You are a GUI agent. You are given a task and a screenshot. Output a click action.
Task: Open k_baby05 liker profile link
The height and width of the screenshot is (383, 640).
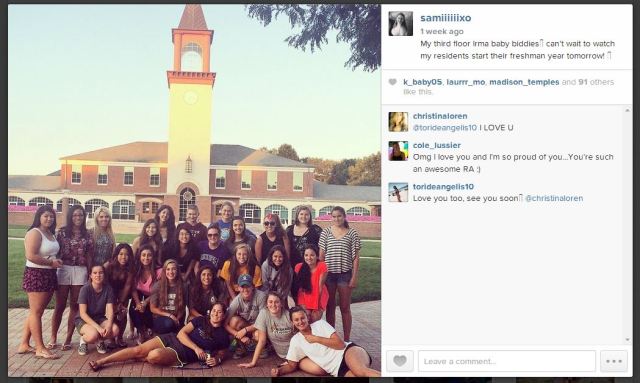(422, 82)
